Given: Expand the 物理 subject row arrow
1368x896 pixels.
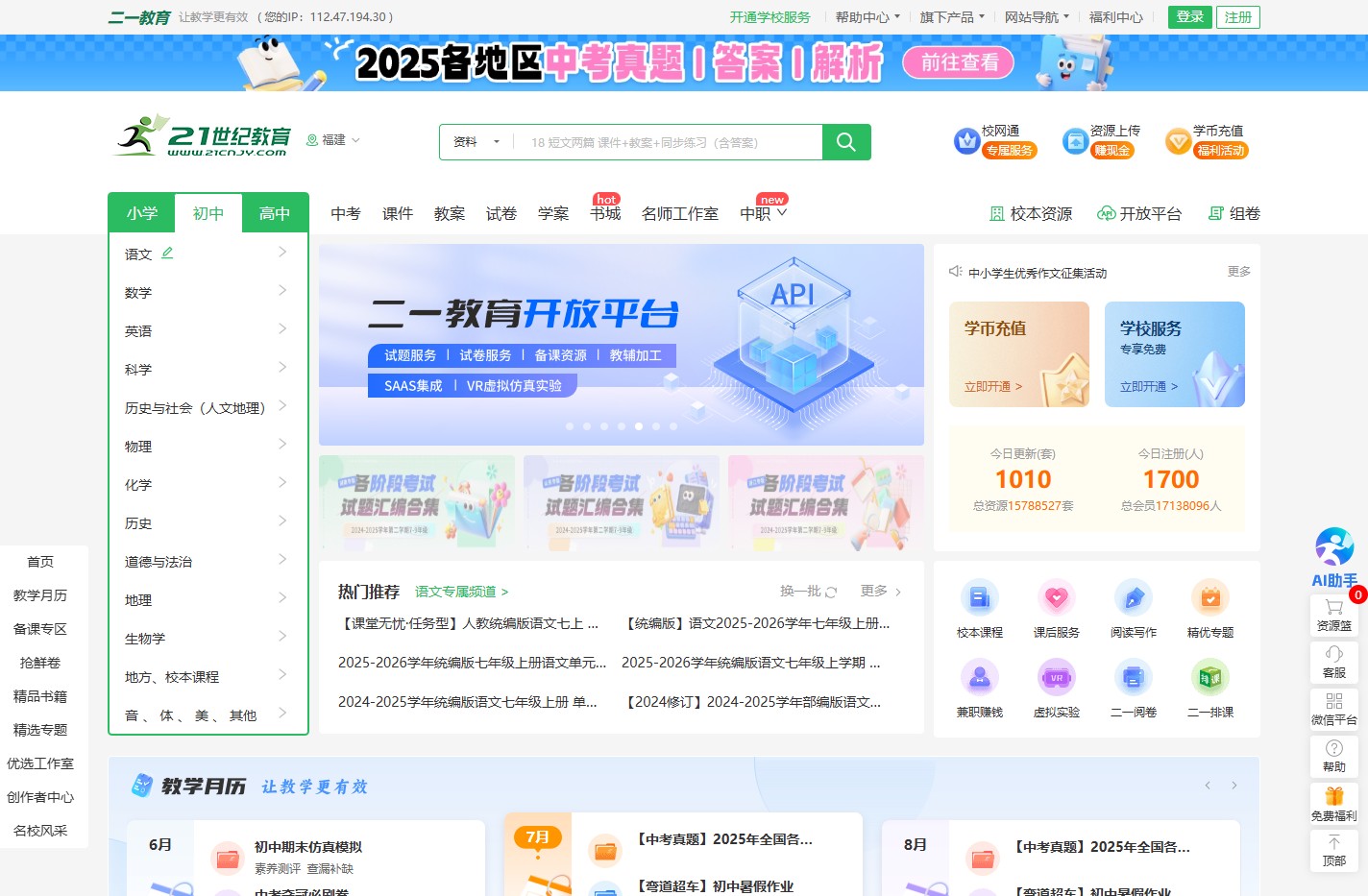Looking at the screenshot, I should (282, 444).
